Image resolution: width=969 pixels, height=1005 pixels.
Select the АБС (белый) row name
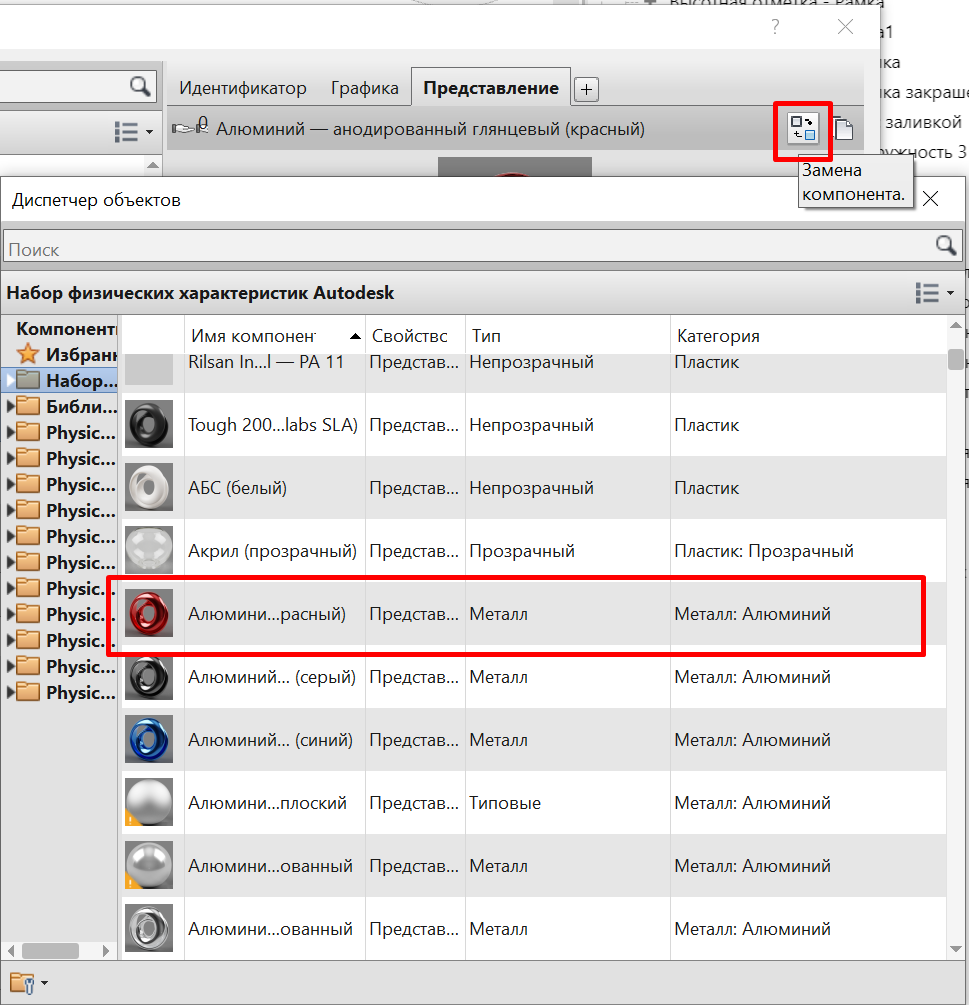tap(237, 488)
